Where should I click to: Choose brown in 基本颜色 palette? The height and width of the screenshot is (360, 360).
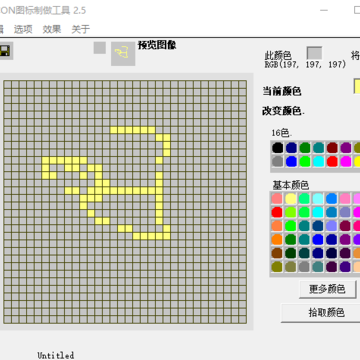point(277,253)
